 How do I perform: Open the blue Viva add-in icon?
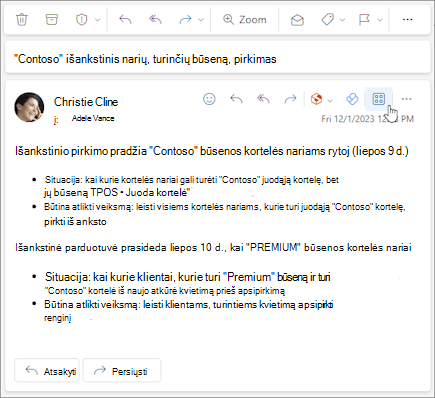[x=352, y=99]
